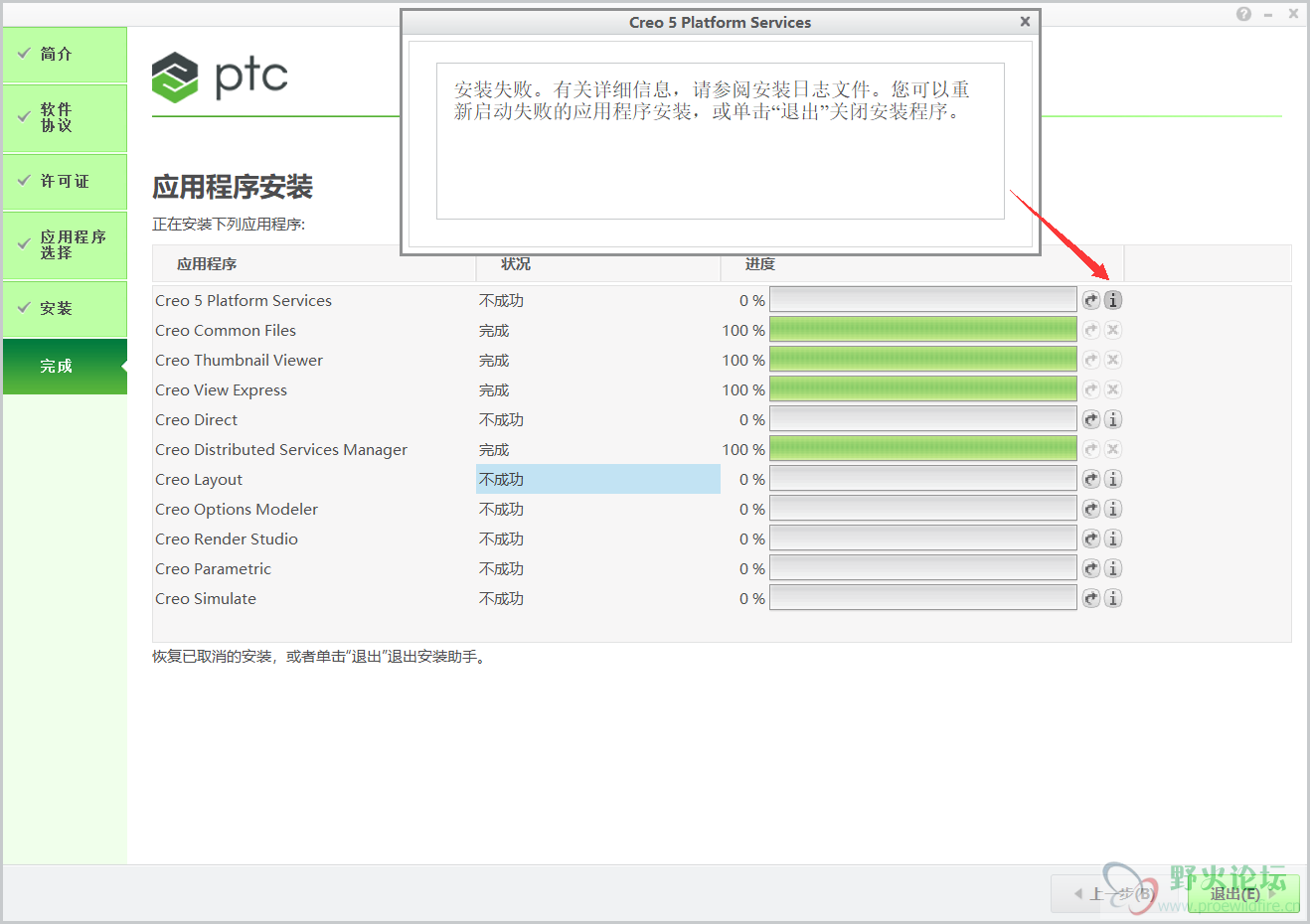Click cancel X in Creo View Express row
The height and width of the screenshot is (924, 1310).
[x=1113, y=389]
